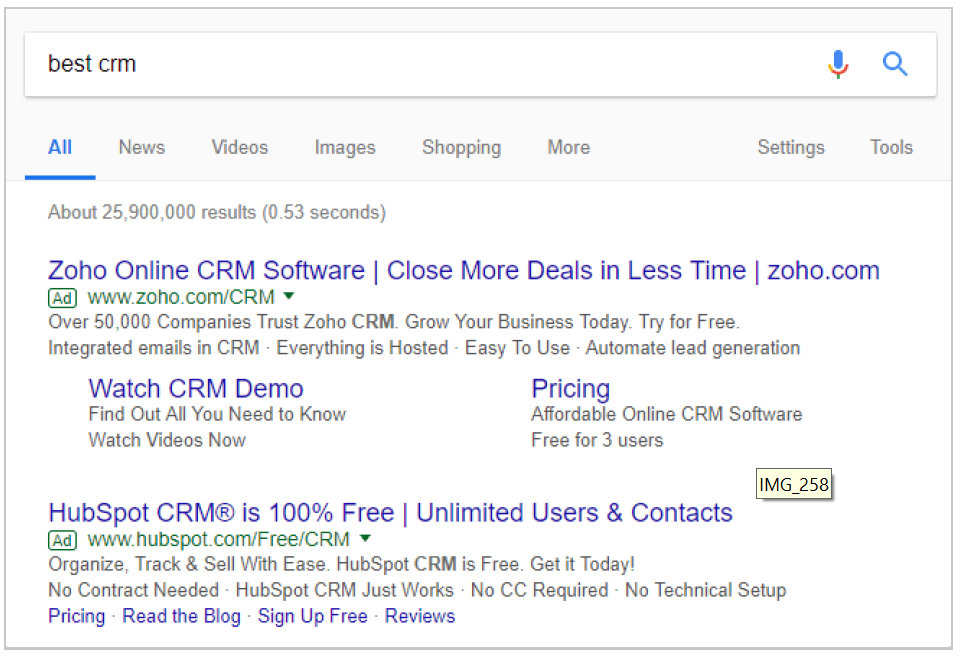Switch to the Videos results tab
This screenshot has width=964, height=663.
240,148
